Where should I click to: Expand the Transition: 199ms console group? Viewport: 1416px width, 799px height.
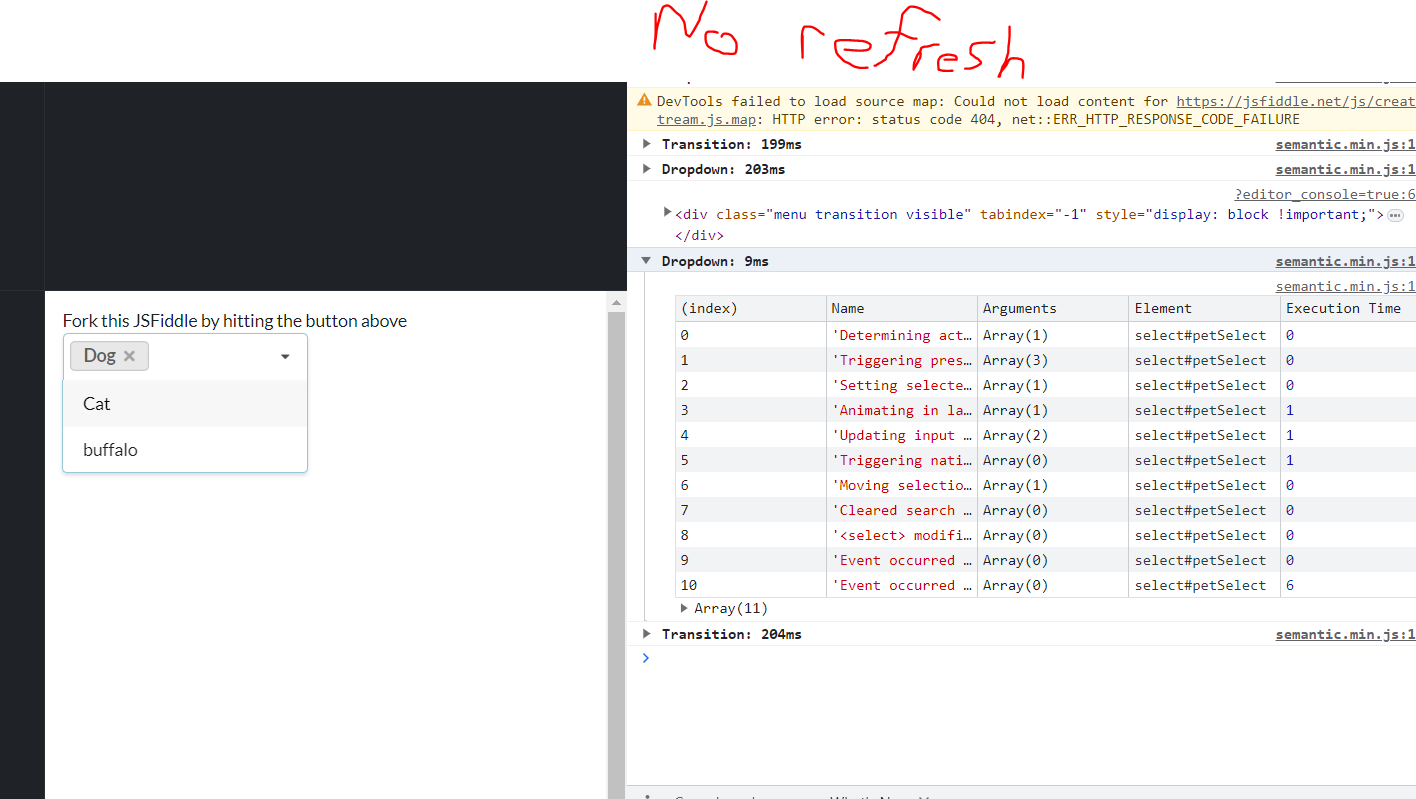[x=646, y=143]
